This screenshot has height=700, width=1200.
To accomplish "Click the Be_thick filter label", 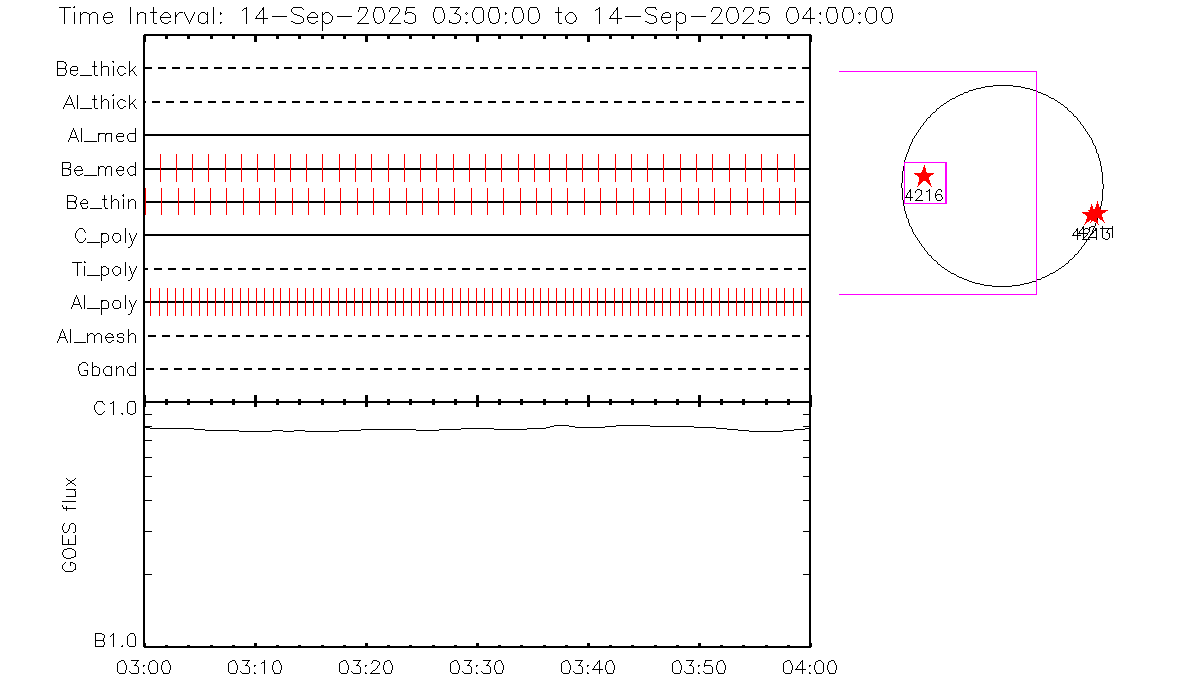I will pyautogui.click(x=97, y=69).
